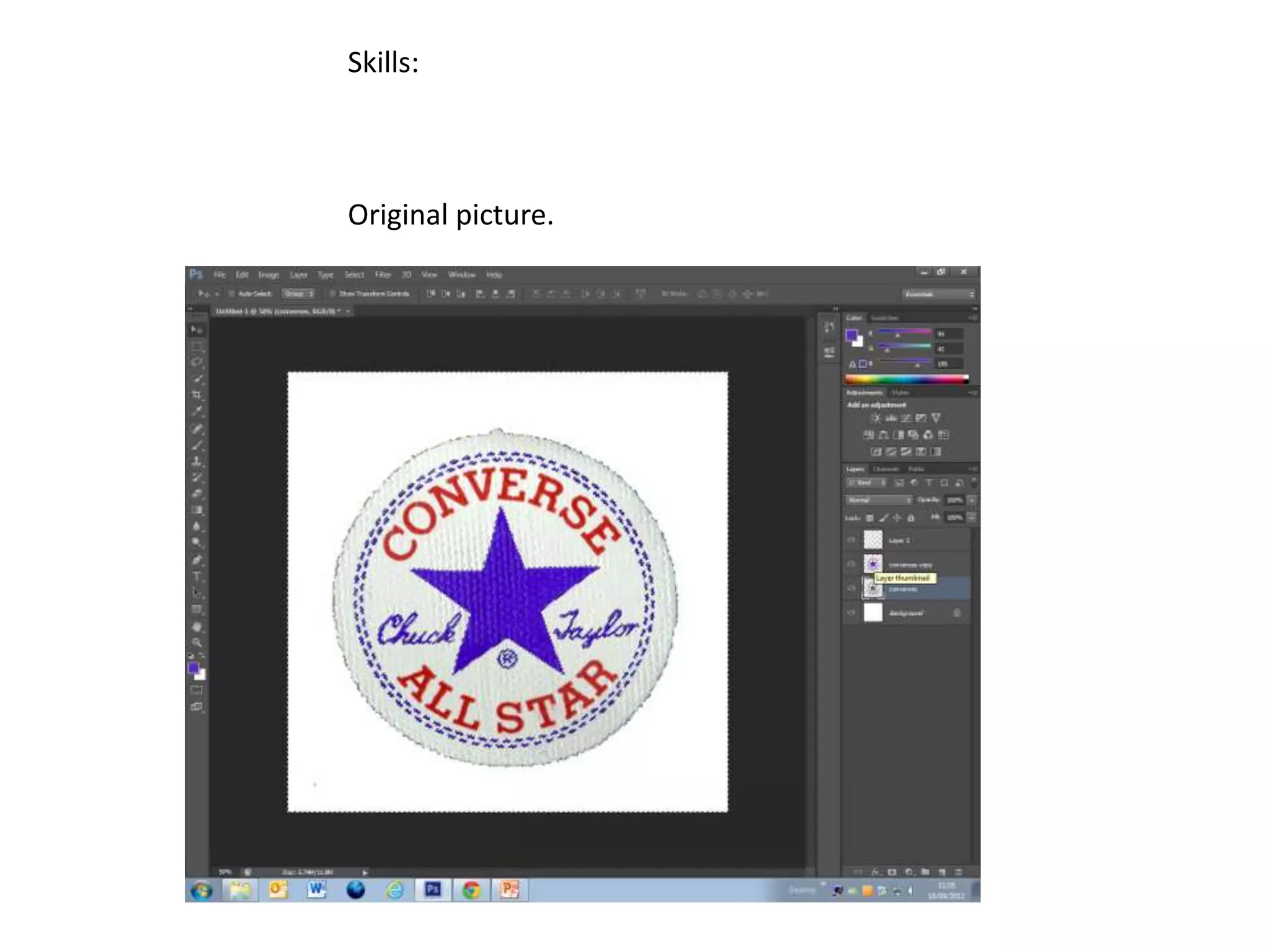Click the Background layer thumbnail
Screen dimensions: 1270x952
coord(873,613)
